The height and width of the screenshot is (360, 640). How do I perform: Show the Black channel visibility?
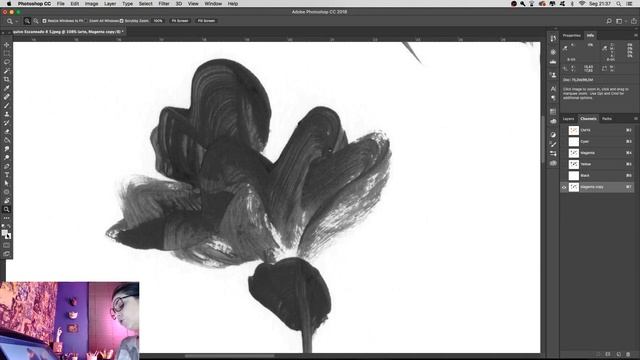[x=564, y=176]
